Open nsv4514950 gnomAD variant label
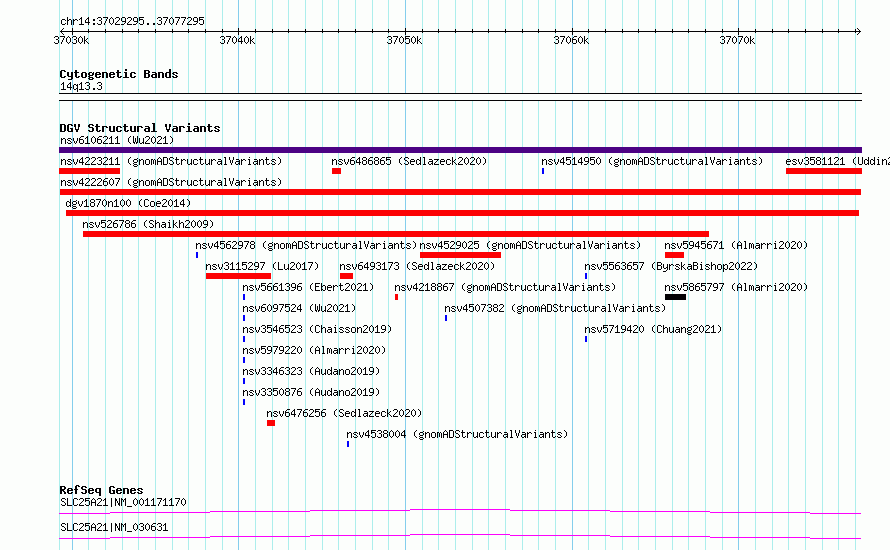 pyautogui.click(x=652, y=161)
